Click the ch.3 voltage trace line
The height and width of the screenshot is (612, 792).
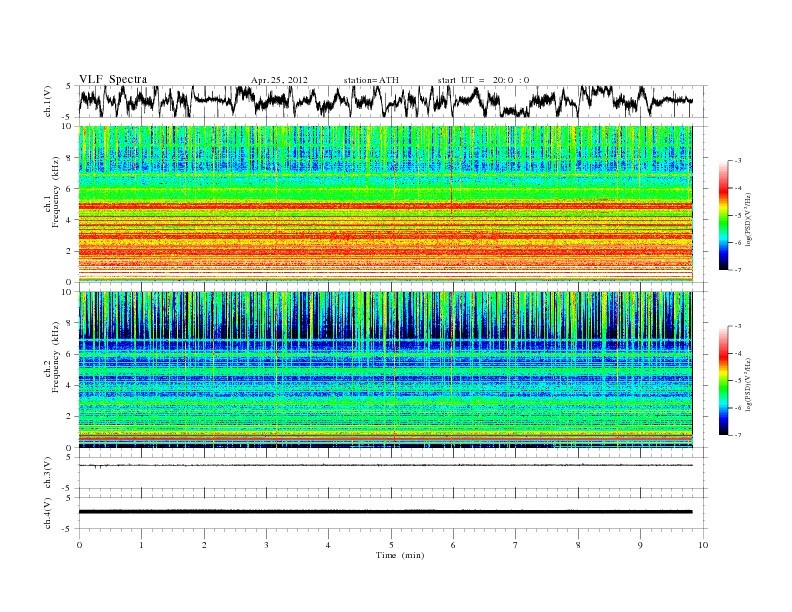(386, 465)
